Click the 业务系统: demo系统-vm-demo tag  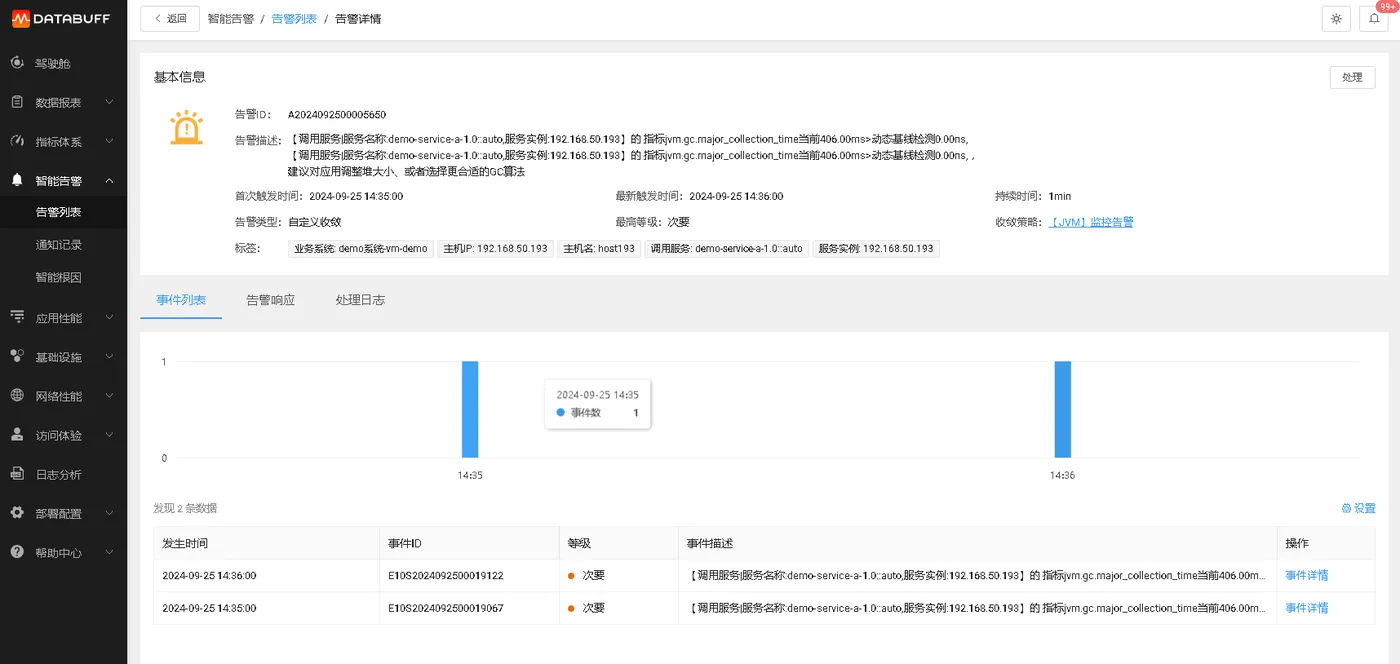click(361, 249)
